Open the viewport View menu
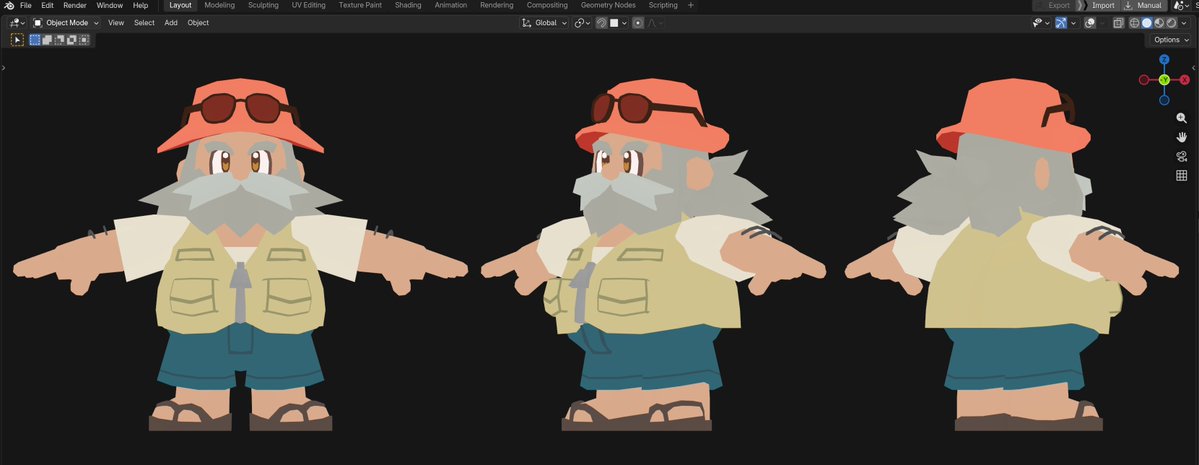 (x=115, y=23)
